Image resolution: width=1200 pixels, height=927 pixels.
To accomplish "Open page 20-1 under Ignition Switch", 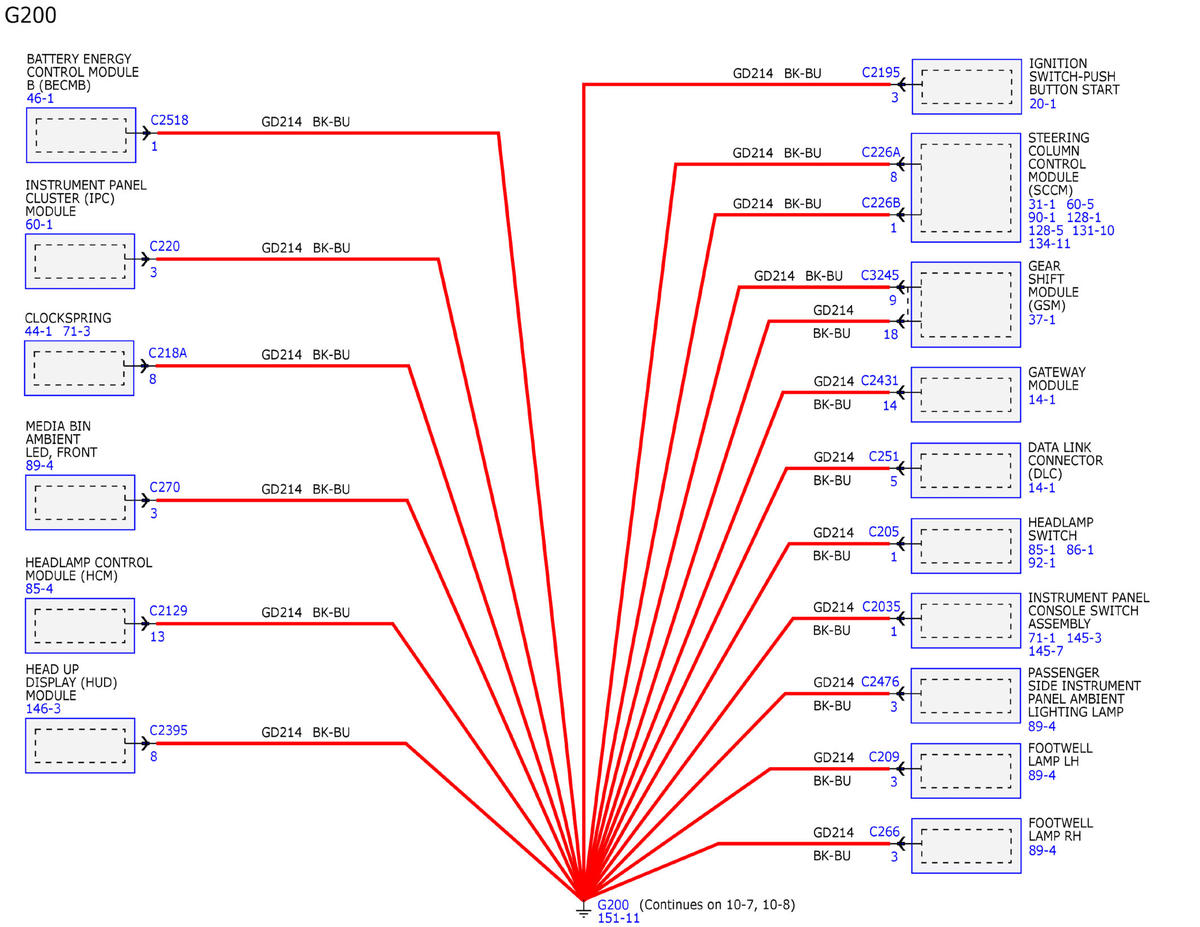I will click(x=1043, y=104).
